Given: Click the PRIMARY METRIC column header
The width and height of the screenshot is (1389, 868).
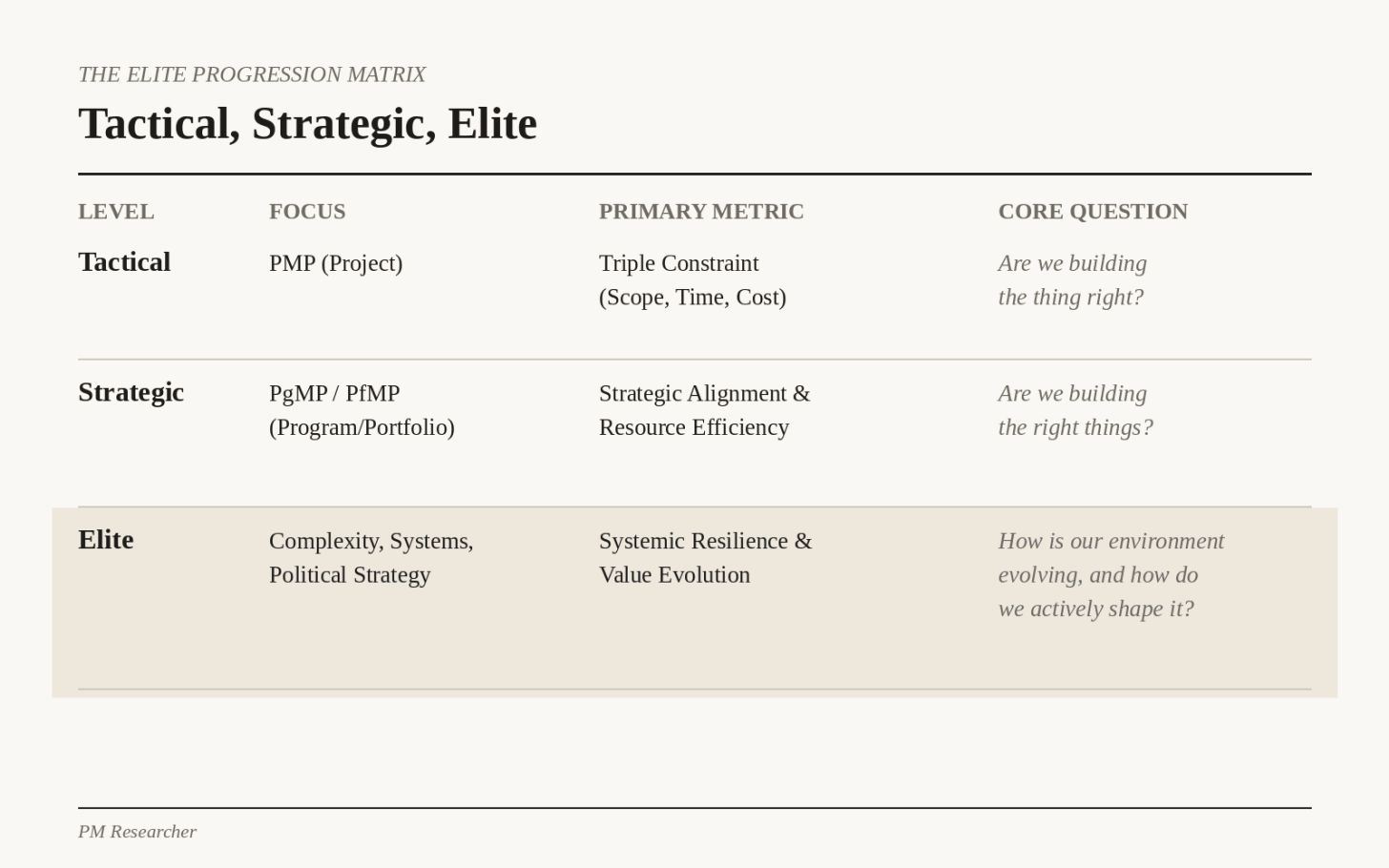Looking at the screenshot, I should (701, 212).
